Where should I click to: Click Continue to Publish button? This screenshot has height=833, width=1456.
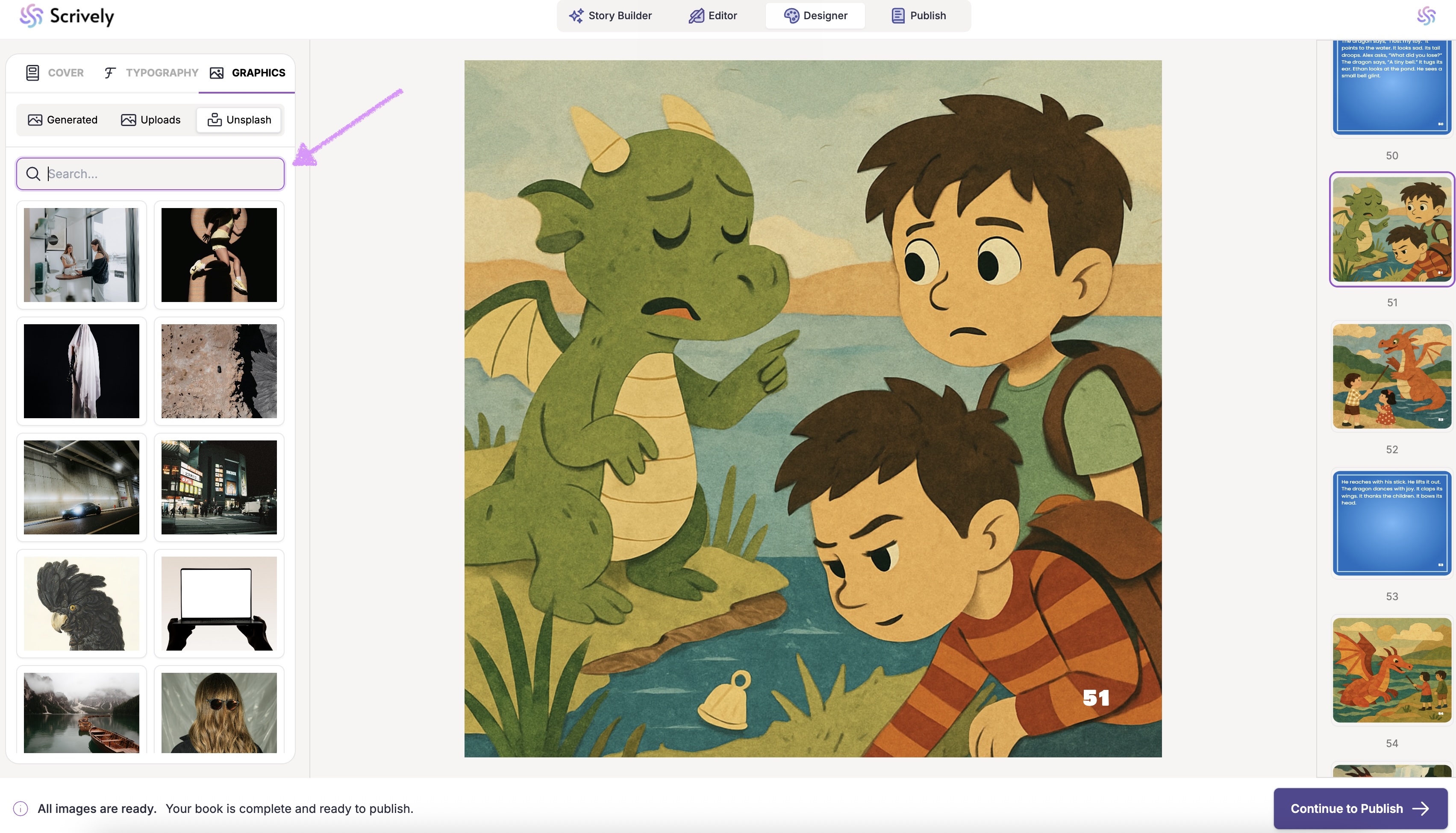point(1360,808)
